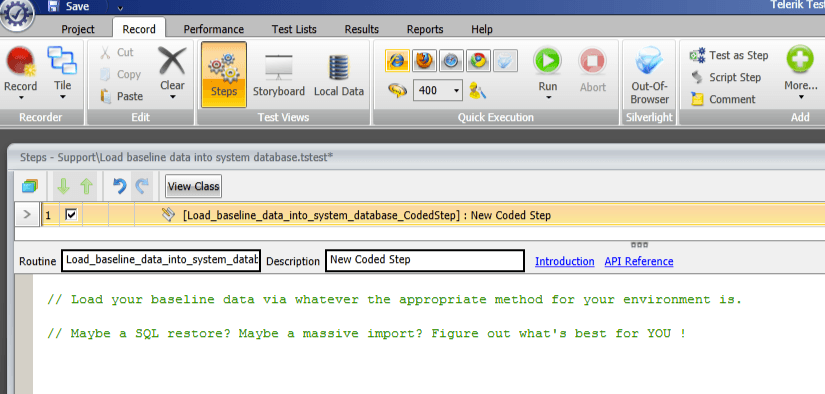
Task: Open the Test Lists ribbon tab
Action: tap(294, 29)
